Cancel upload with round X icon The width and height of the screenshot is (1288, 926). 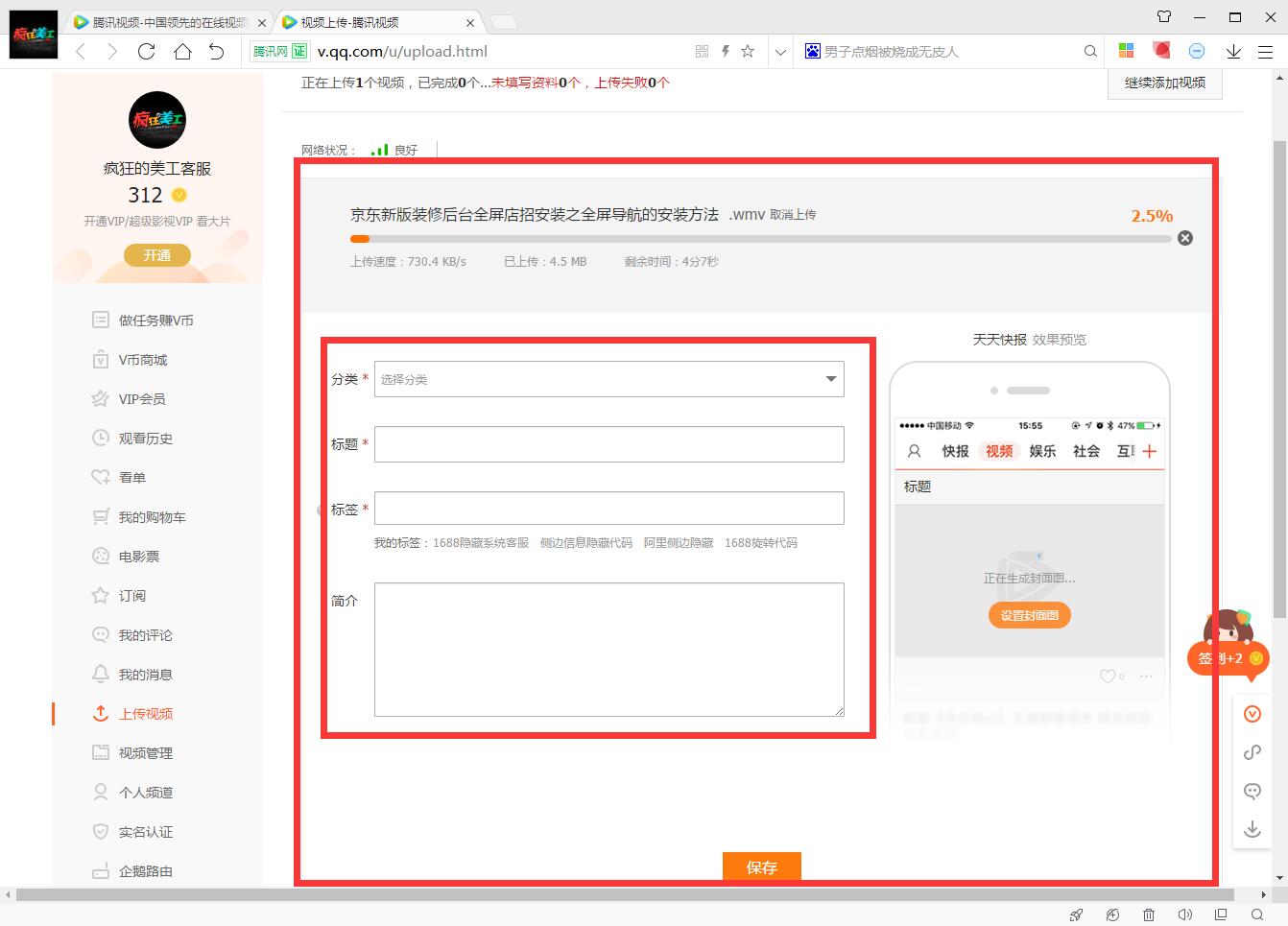pyautogui.click(x=1185, y=238)
